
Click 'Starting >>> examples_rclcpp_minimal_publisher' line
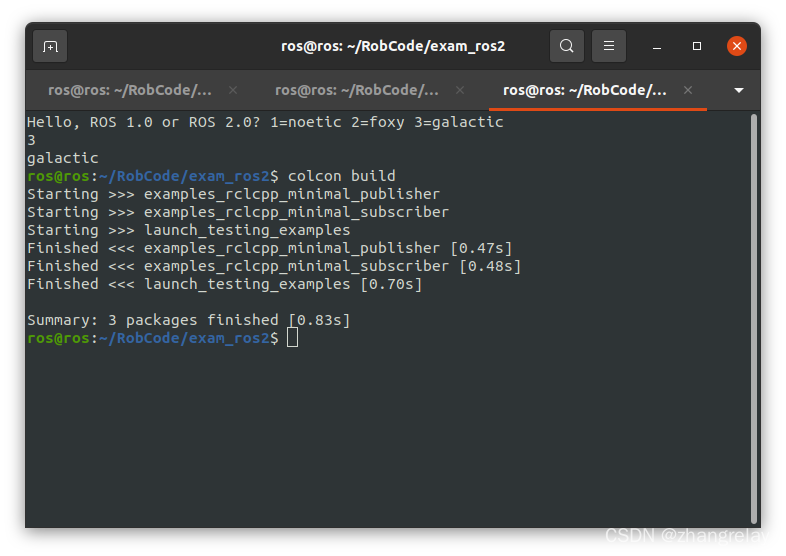pos(234,194)
